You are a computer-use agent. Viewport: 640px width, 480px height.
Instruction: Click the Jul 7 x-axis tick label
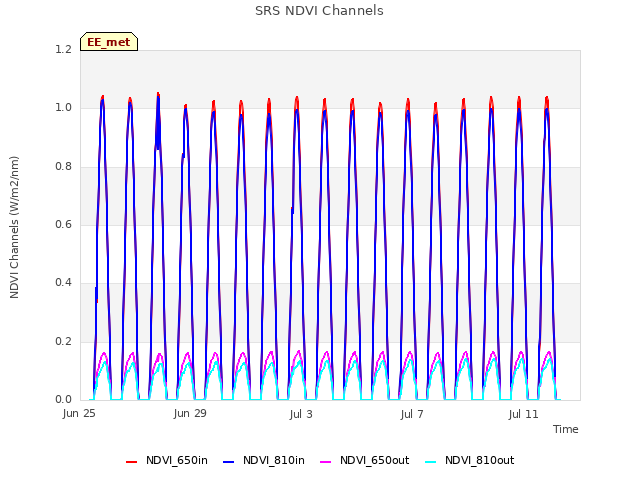click(412, 414)
